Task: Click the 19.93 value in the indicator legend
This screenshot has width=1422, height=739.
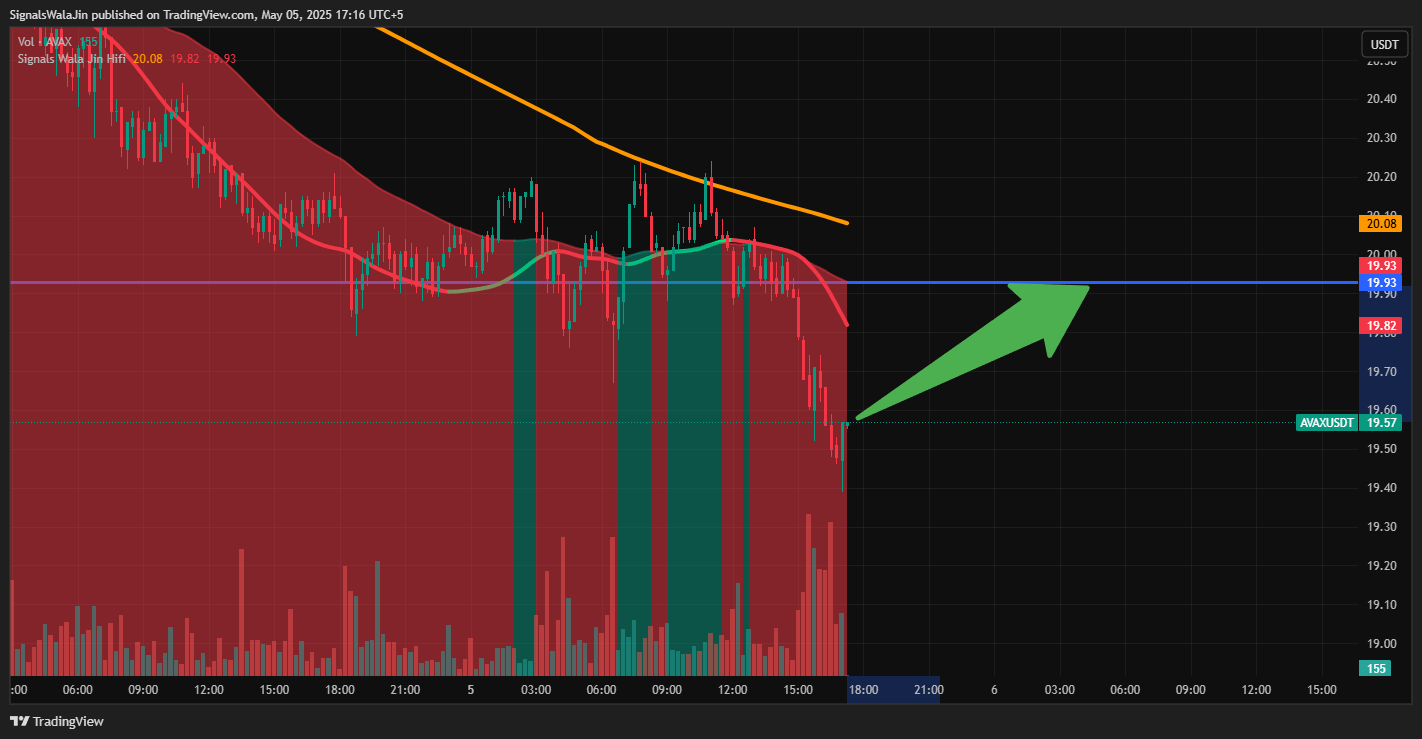Action: [x=222, y=59]
